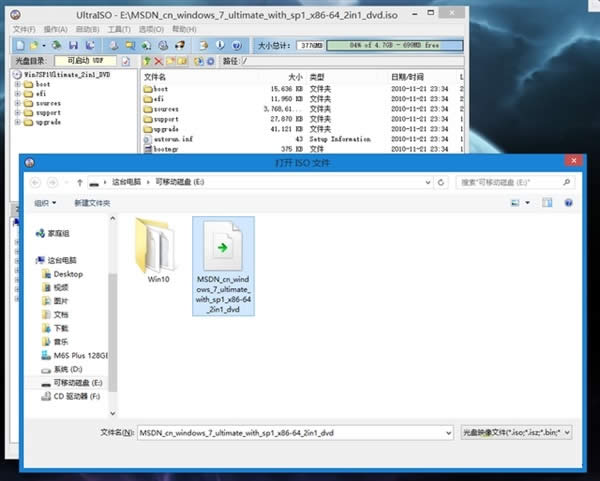
Task: Open the 文件(F) menu
Action: [x=24, y=30]
